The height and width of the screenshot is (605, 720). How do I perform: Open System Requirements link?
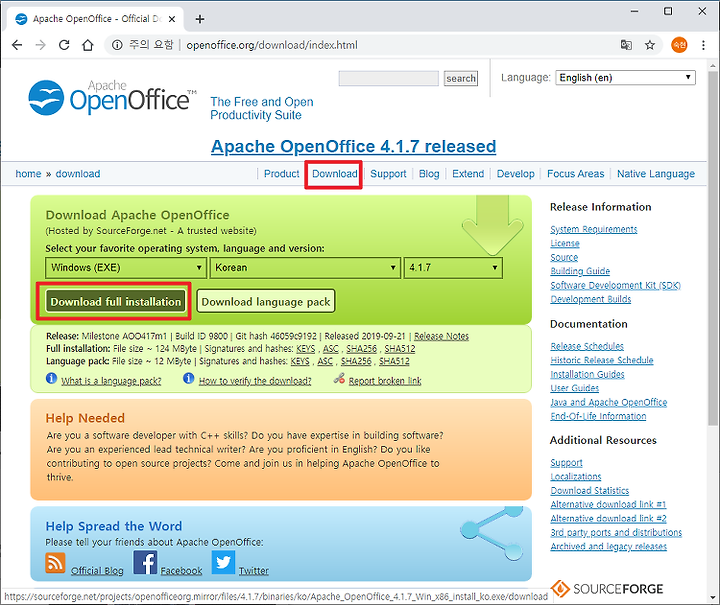coord(594,229)
